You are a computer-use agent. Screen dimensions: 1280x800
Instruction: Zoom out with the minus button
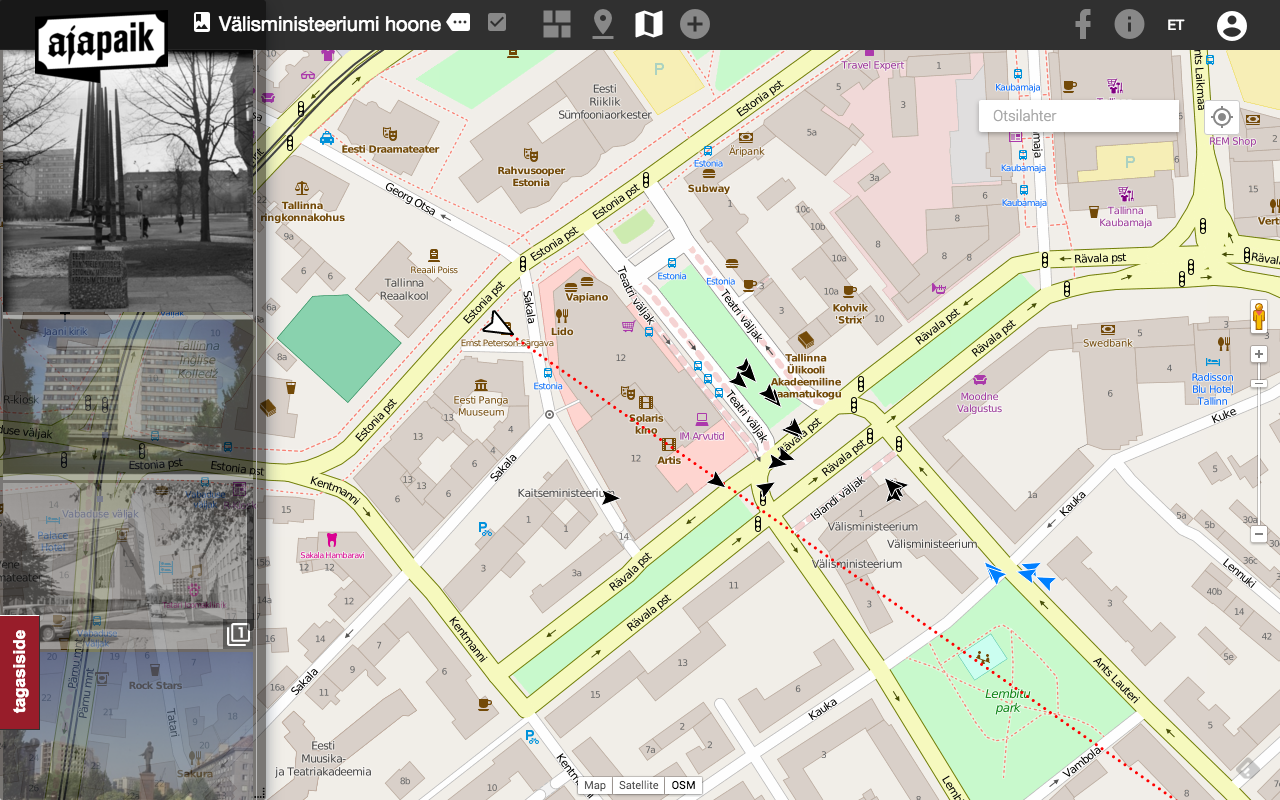pyautogui.click(x=1259, y=534)
